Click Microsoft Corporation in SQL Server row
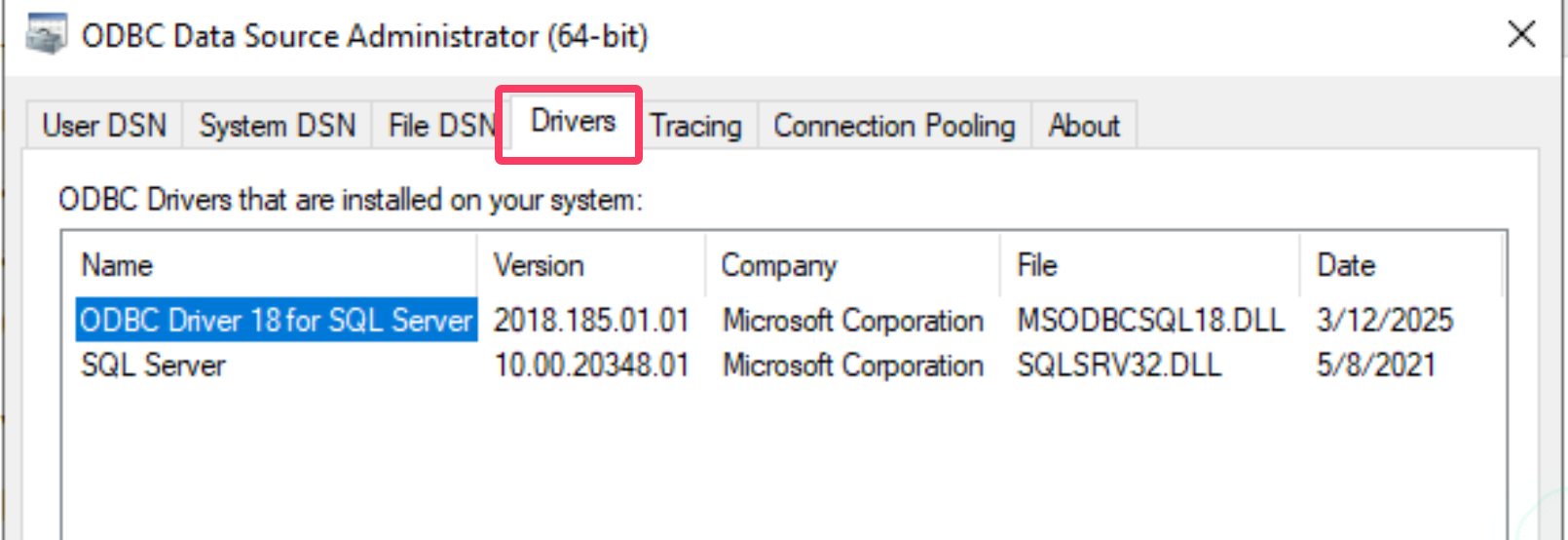 click(853, 366)
